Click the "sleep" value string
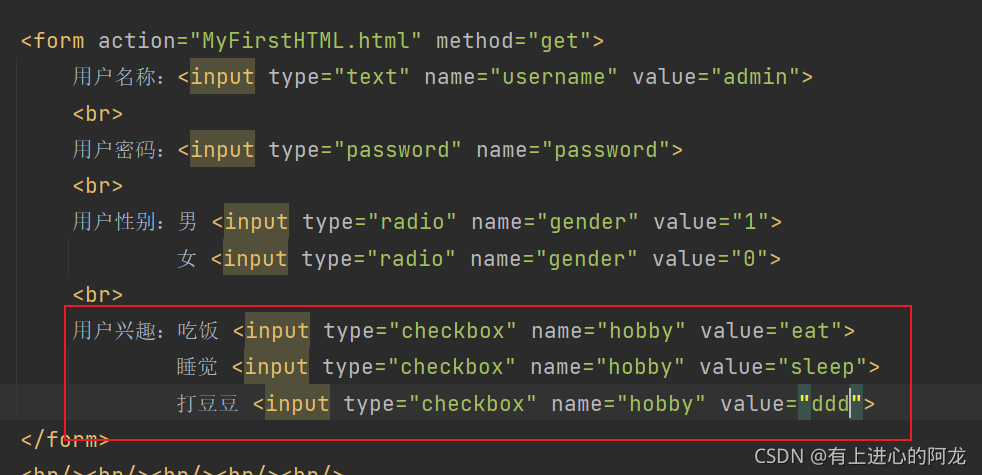The width and height of the screenshot is (982, 475). 823,367
